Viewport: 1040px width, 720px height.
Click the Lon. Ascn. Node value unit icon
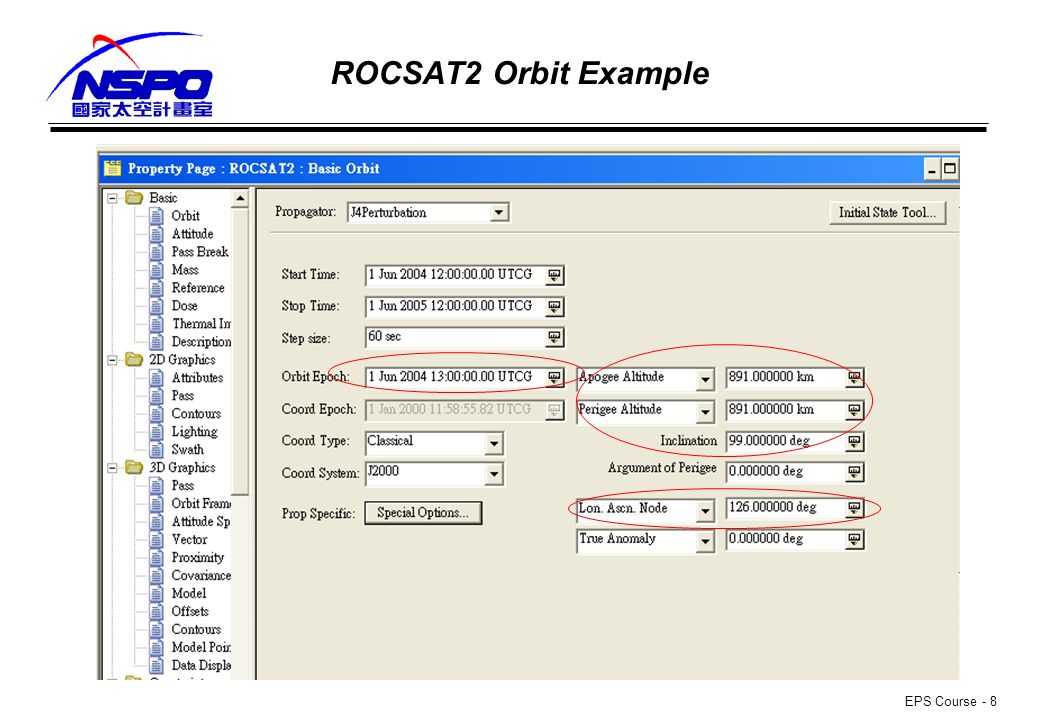point(854,509)
